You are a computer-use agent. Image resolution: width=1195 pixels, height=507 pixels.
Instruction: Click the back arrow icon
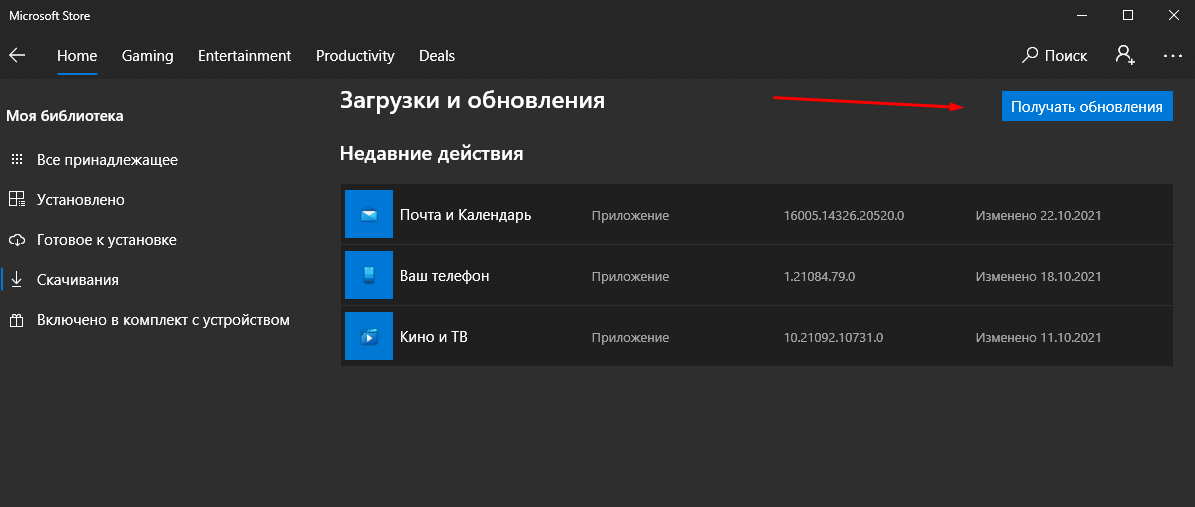coord(17,56)
